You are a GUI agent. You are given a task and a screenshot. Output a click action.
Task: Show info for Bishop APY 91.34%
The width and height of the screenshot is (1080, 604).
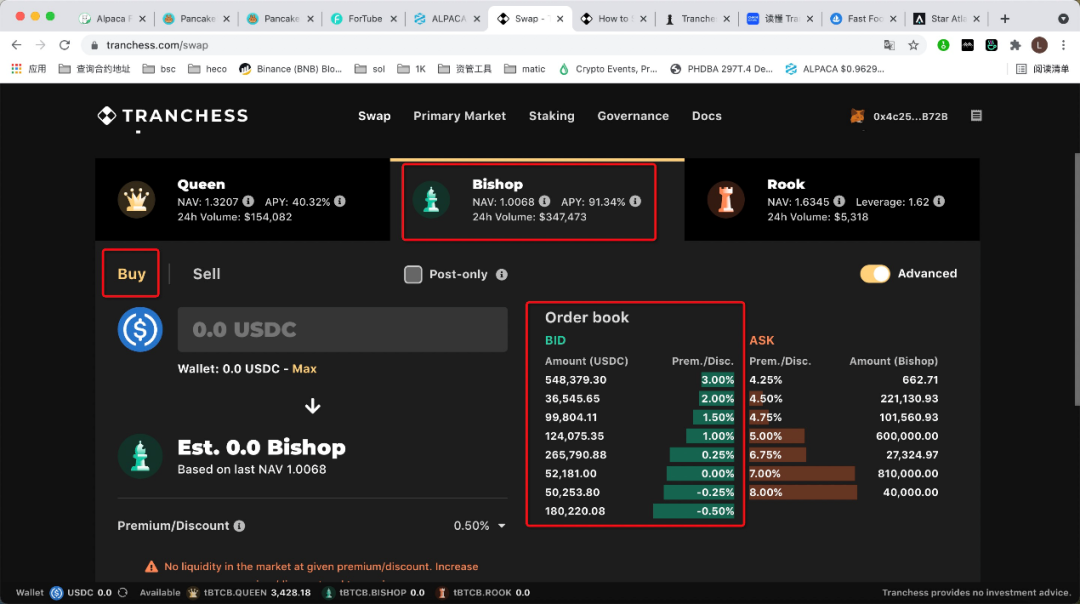point(635,201)
